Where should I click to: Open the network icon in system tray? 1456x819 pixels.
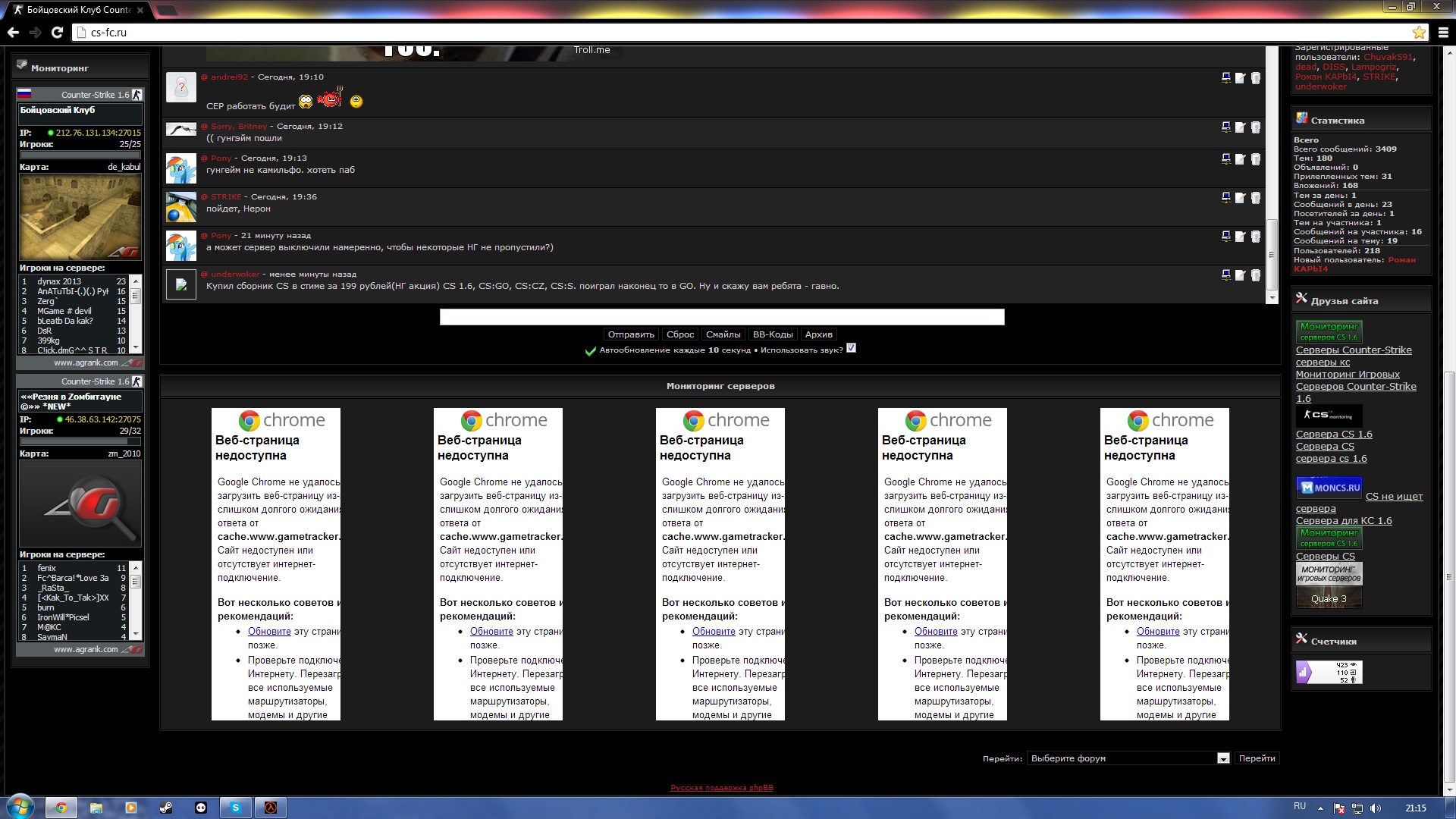[x=1357, y=808]
